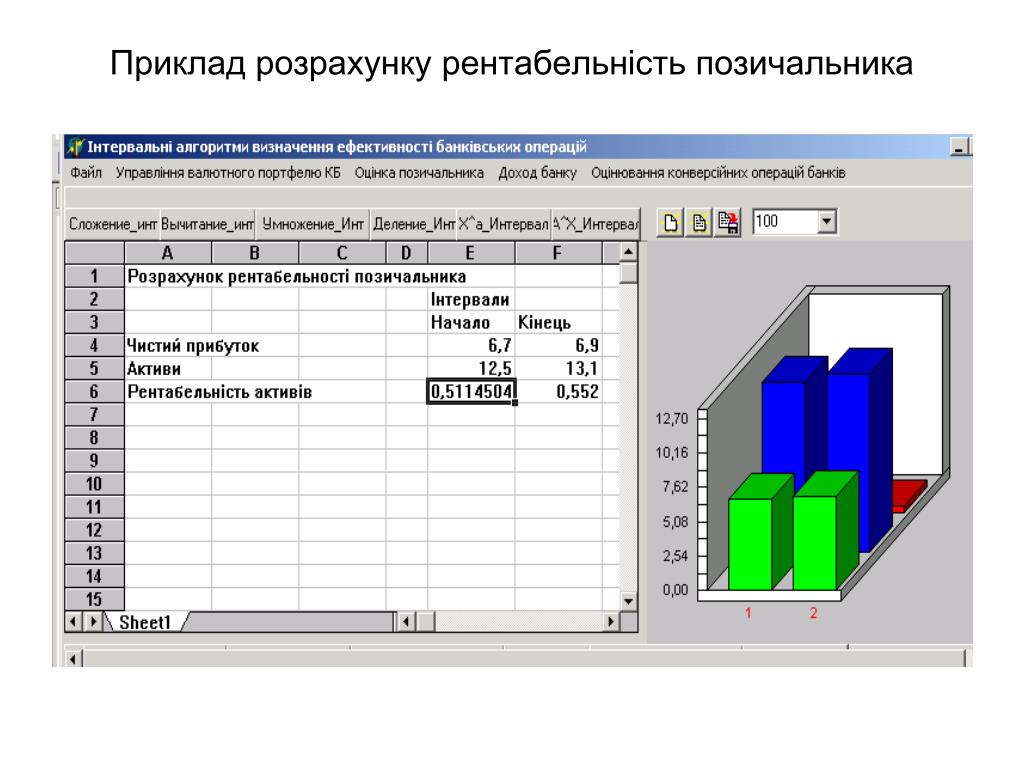This screenshot has height=768, width=1024.
Task: Click the Умножение_Инт button
Action: (313, 224)
